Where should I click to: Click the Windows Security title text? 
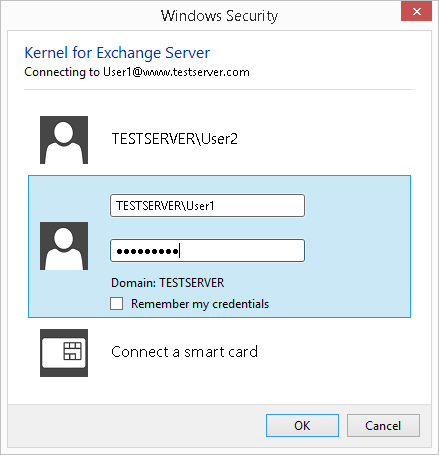point(219,16)
